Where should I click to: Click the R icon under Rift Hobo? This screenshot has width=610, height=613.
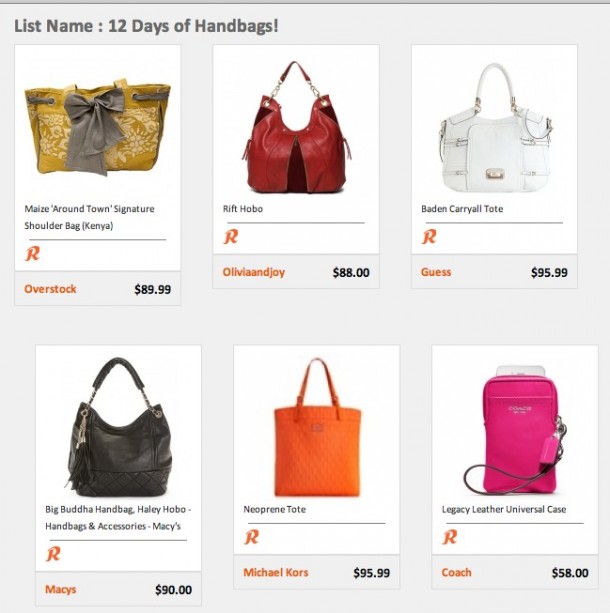231,237
